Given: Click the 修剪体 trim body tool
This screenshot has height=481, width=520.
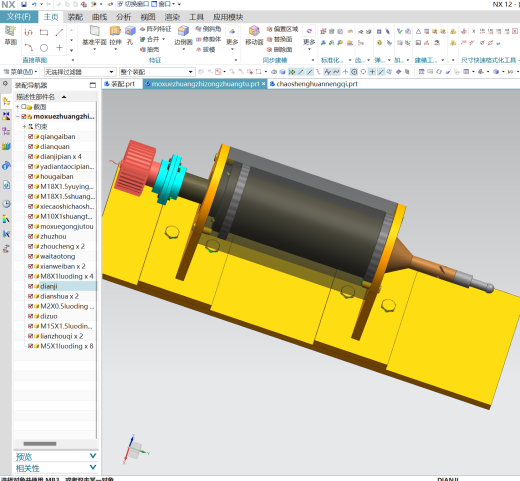Looking at the screenshot, I should pyautogui.click(x=208, y=39).
